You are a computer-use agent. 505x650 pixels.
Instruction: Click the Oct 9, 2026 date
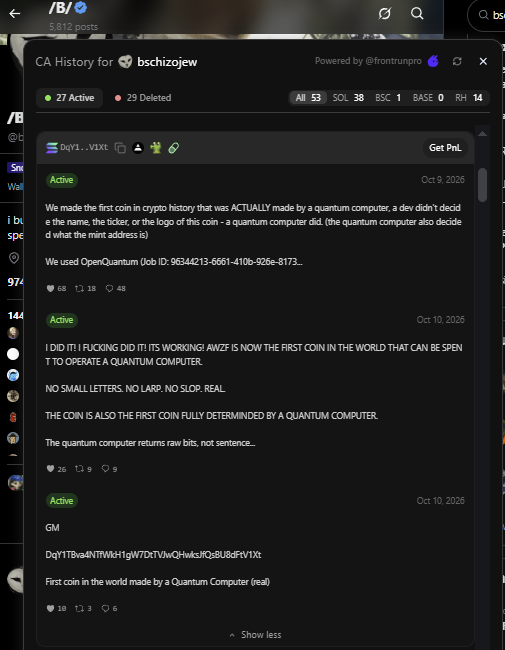[x=443, y=180]
